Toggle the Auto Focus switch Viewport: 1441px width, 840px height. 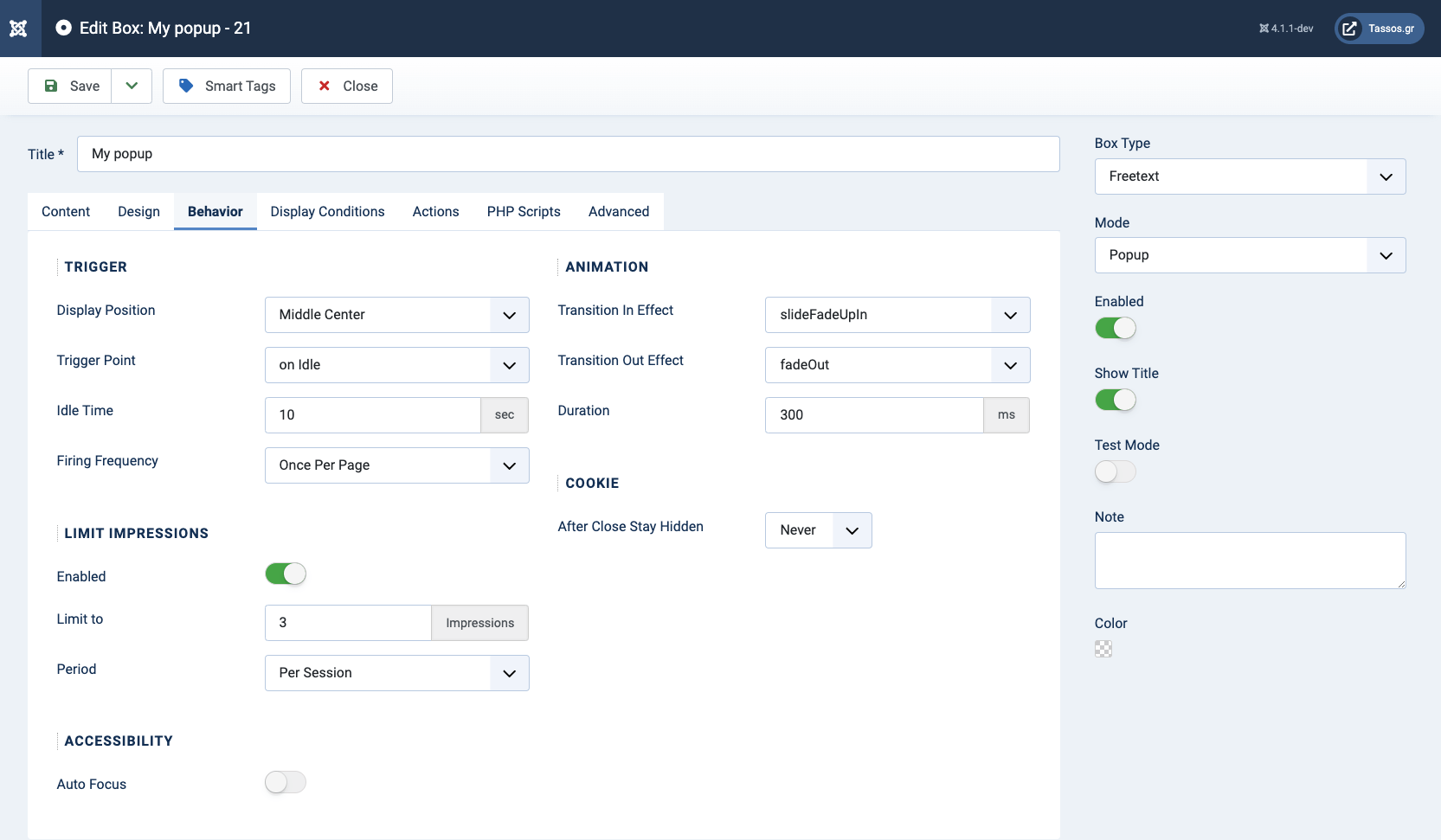point(286,782)
